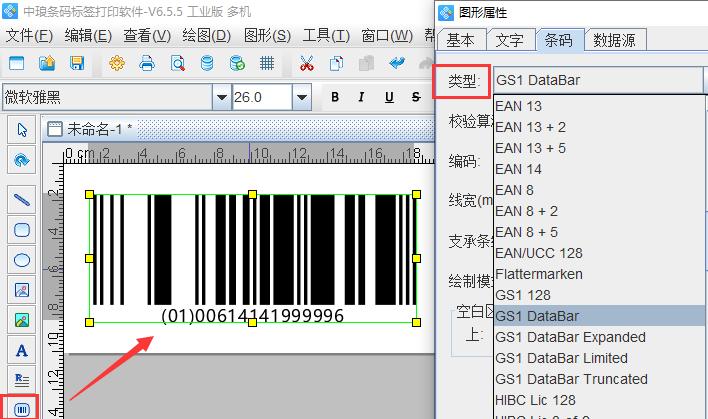Open the font name dropdown arrow
Viewport: 708px width, 419px height.
coord(222,97)
